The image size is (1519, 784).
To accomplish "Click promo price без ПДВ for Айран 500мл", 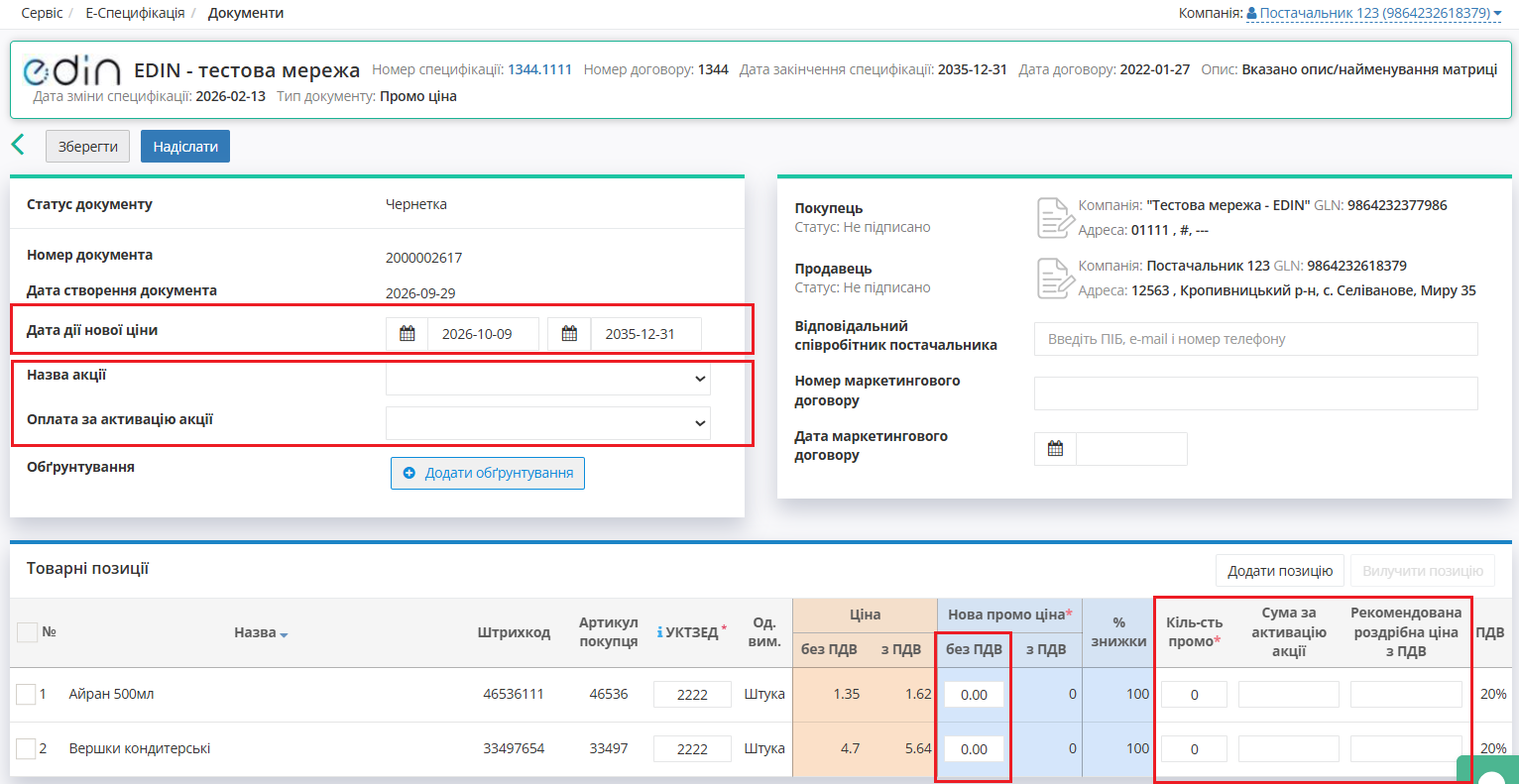I will tap(974, 695).
